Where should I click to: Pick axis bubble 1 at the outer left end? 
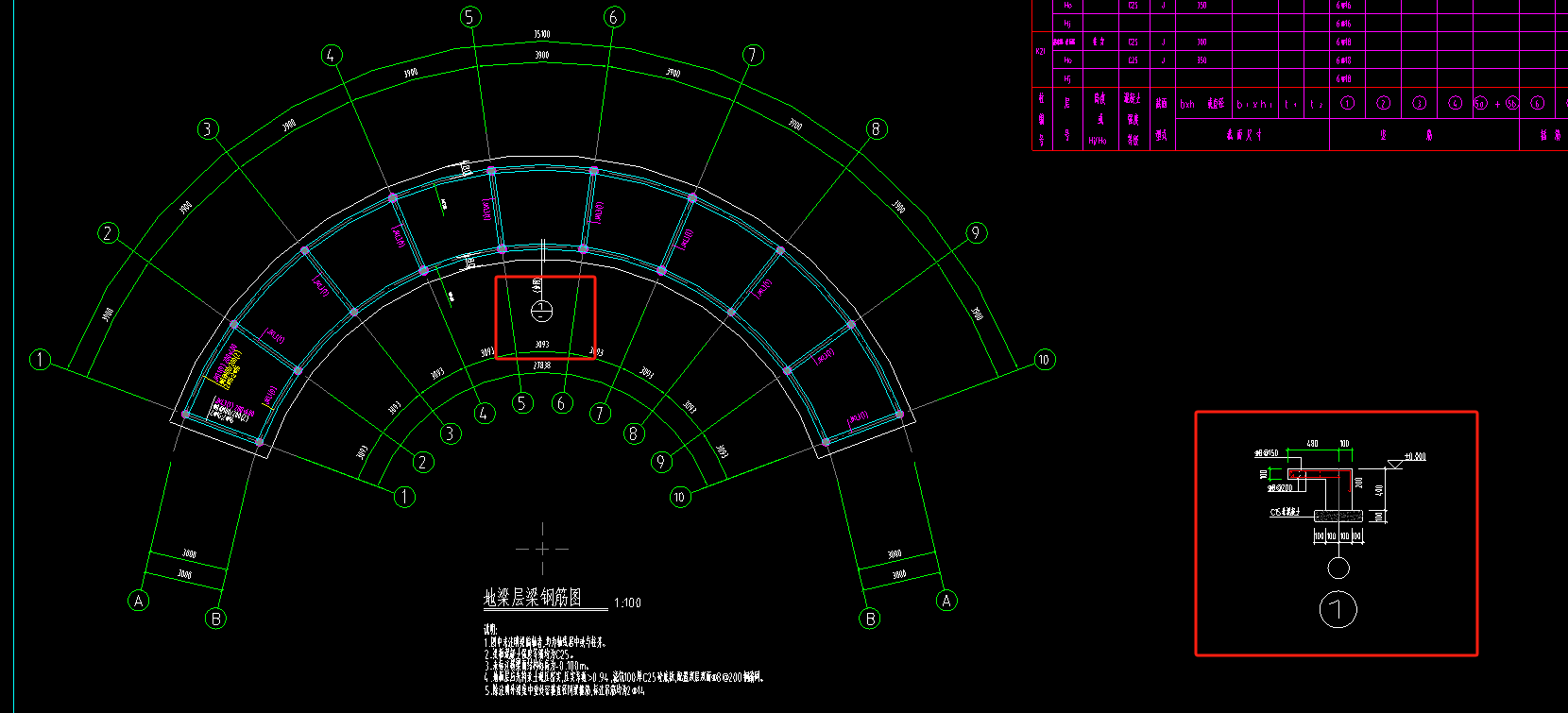point(40,359)
